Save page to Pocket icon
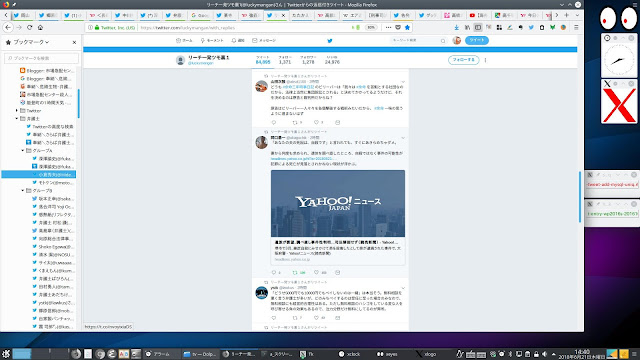This screenshot has width=640, height=360. [x=398, y=27]
